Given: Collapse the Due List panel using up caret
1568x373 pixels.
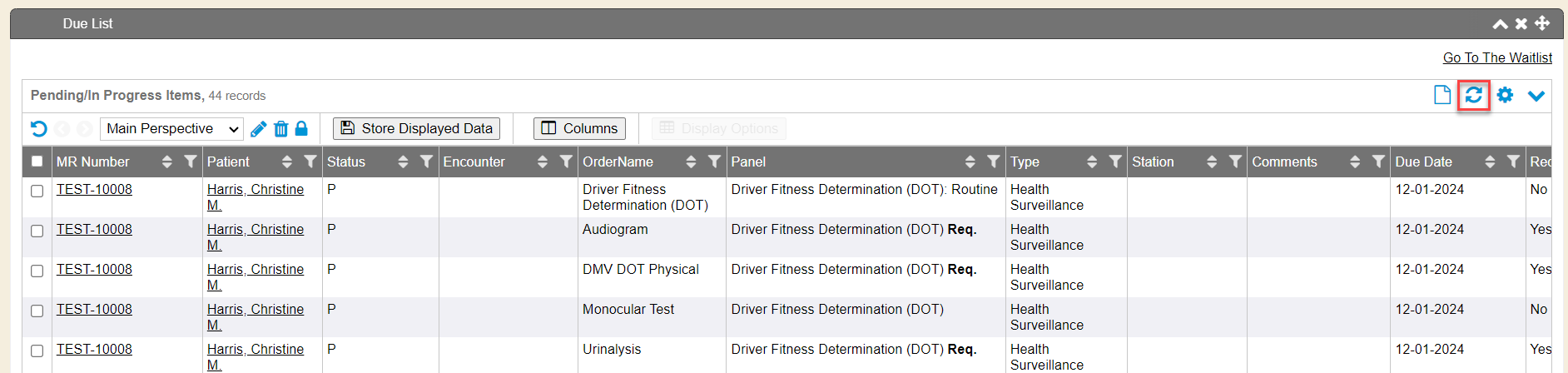Looking at the screenshot, I should coord(1500,24).
